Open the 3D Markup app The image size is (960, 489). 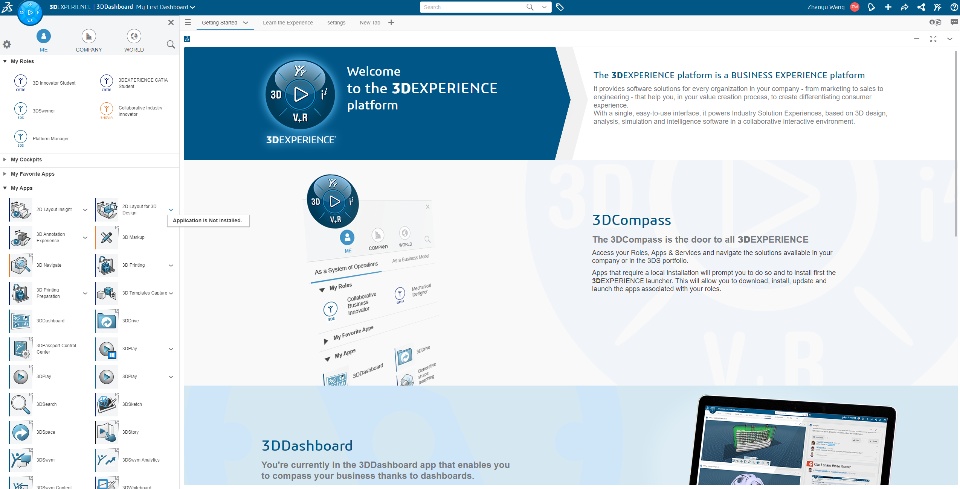pos(107,237)
